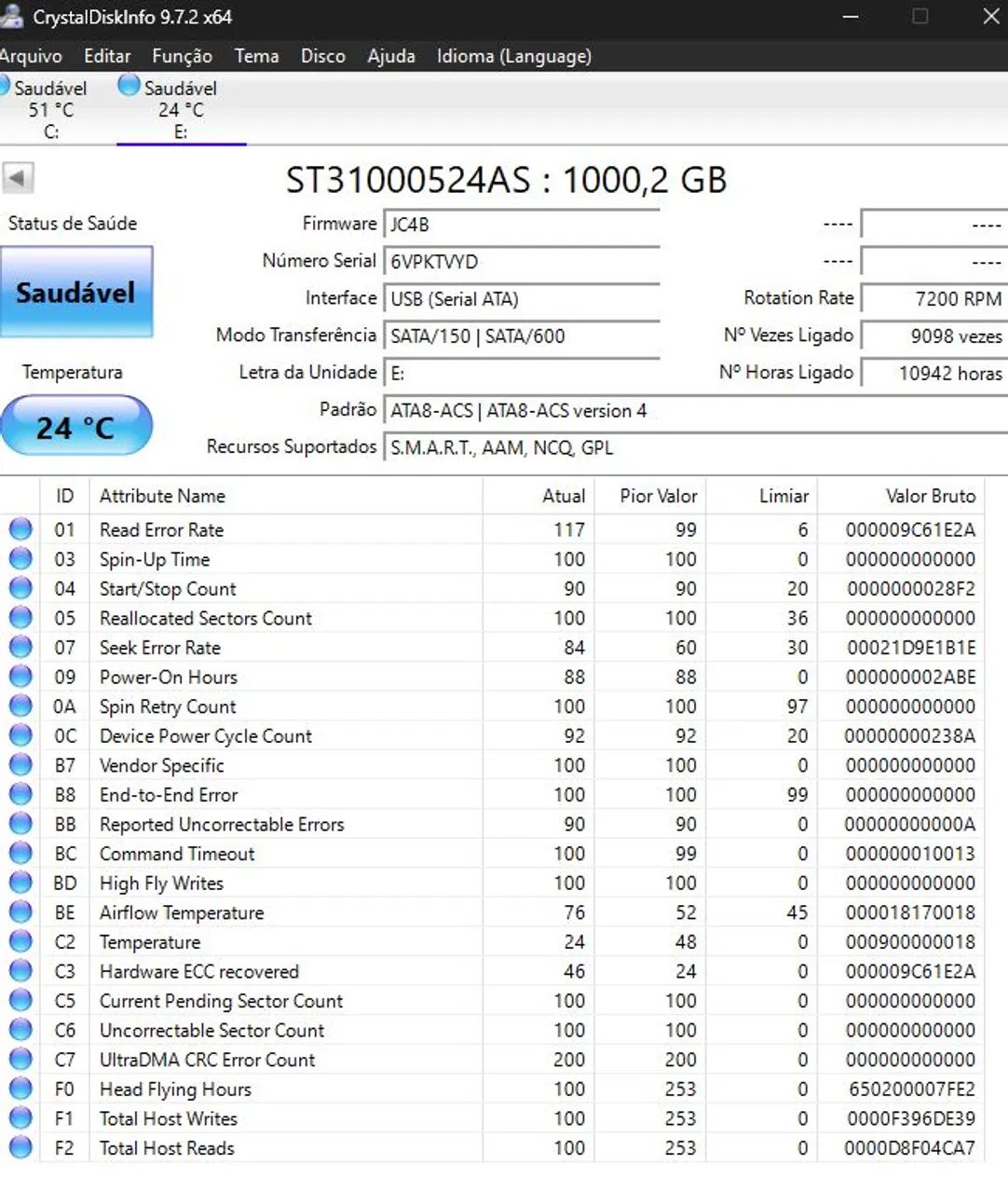Viewport: 1008px width, 1193px height.
Task: Open the Função menu
Action: [181, 56]
